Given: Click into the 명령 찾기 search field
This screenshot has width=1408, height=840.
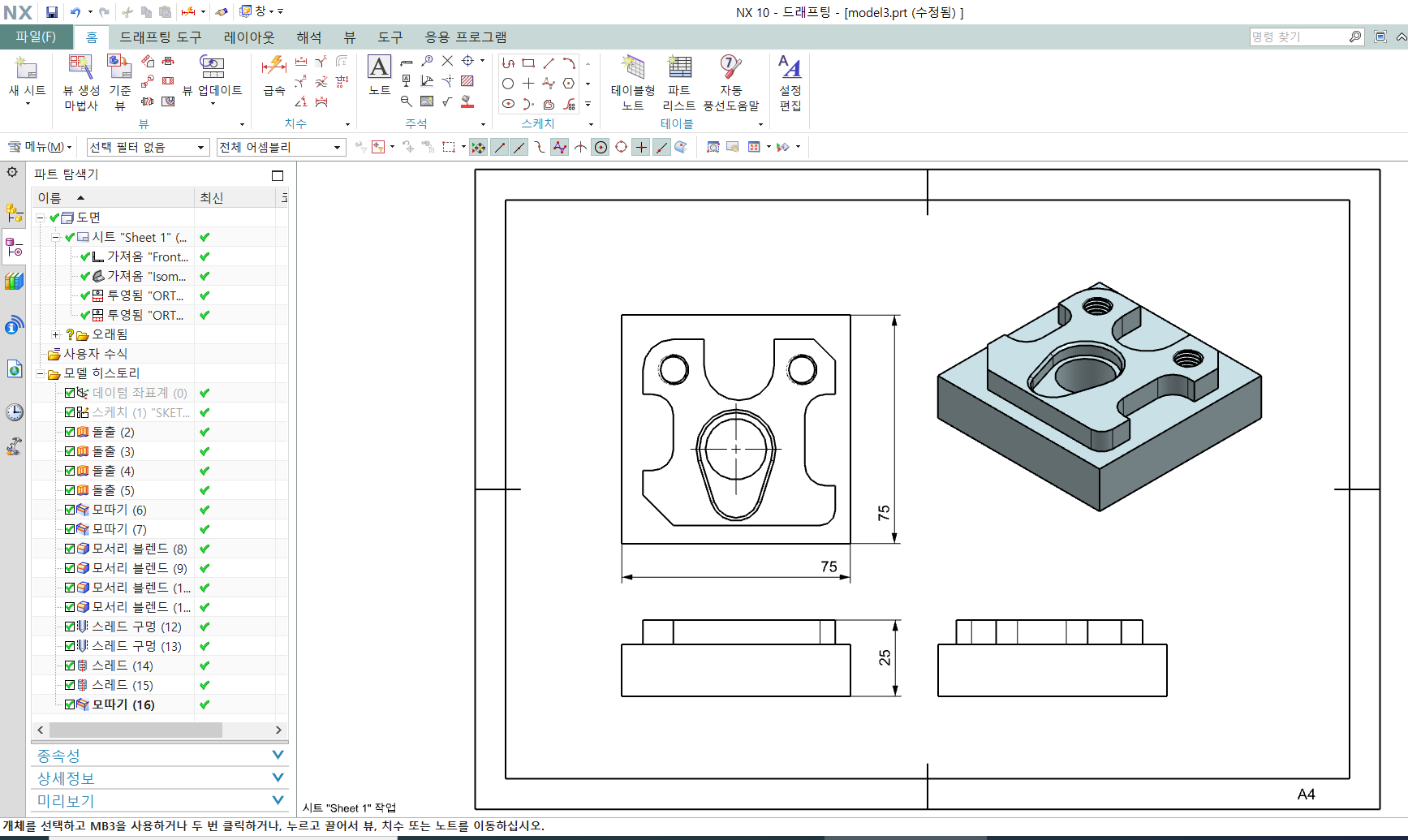Looking at the screenshot, I should pyautogui.click(x=1298, y=37).
